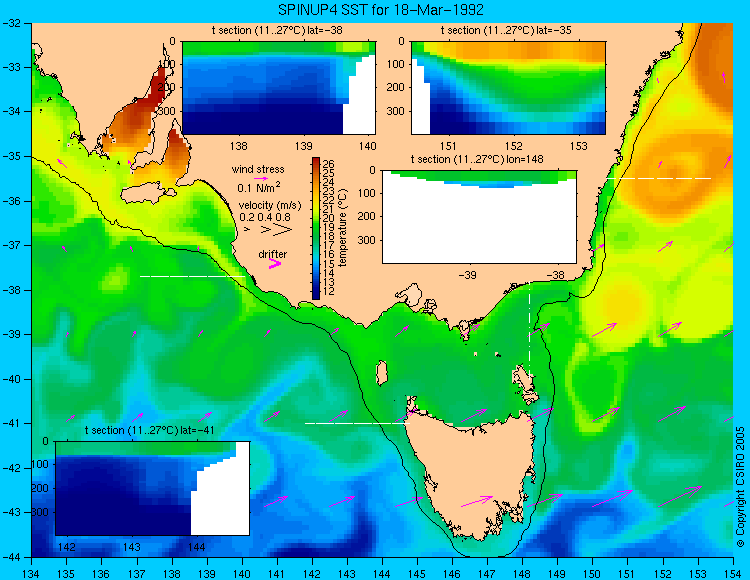This screenshot has height=580, width=750.
Task: Click the main map longitude label 147
Action: tap(487, 574)
